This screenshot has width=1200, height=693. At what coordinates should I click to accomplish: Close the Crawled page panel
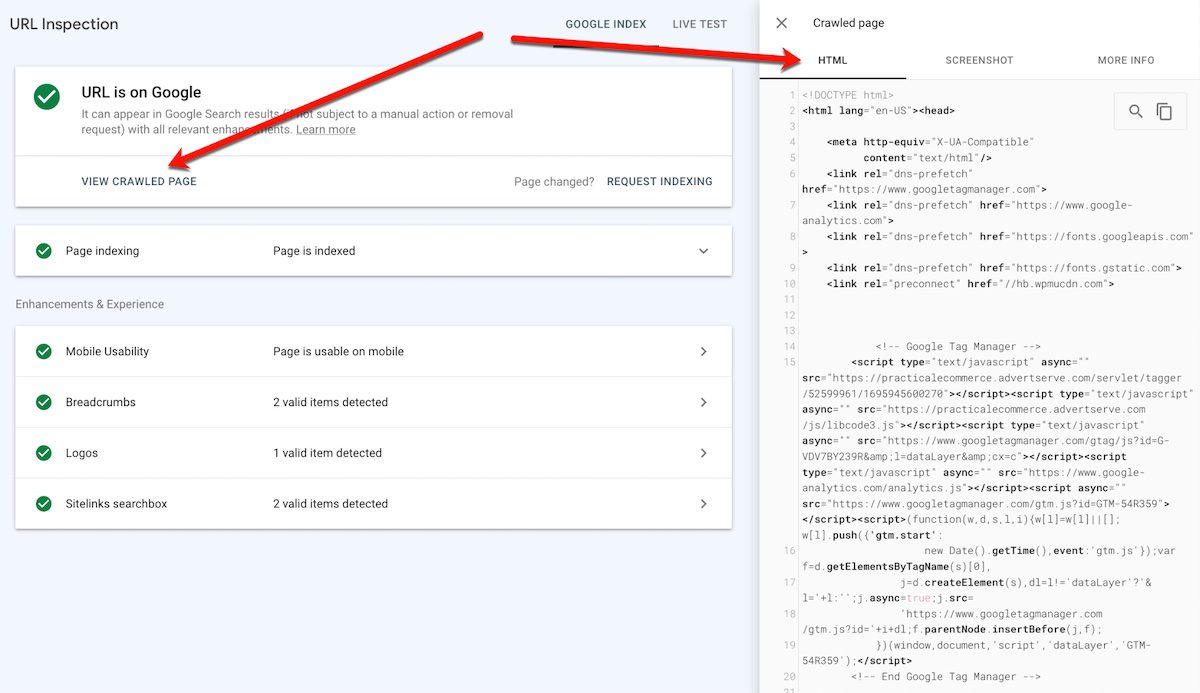click(782, 23)
